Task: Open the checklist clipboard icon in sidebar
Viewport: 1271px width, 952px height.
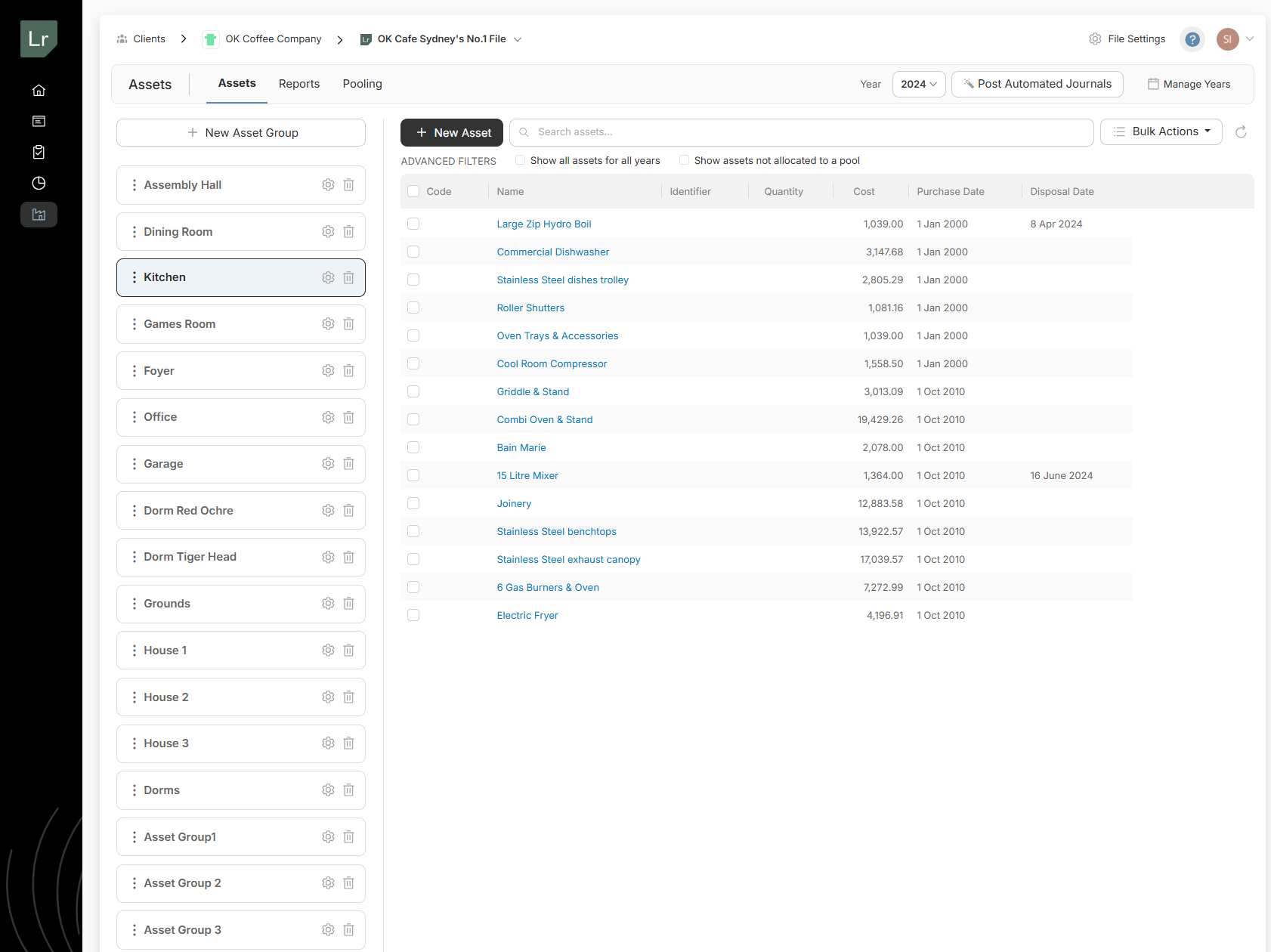Action: [39, 153]
